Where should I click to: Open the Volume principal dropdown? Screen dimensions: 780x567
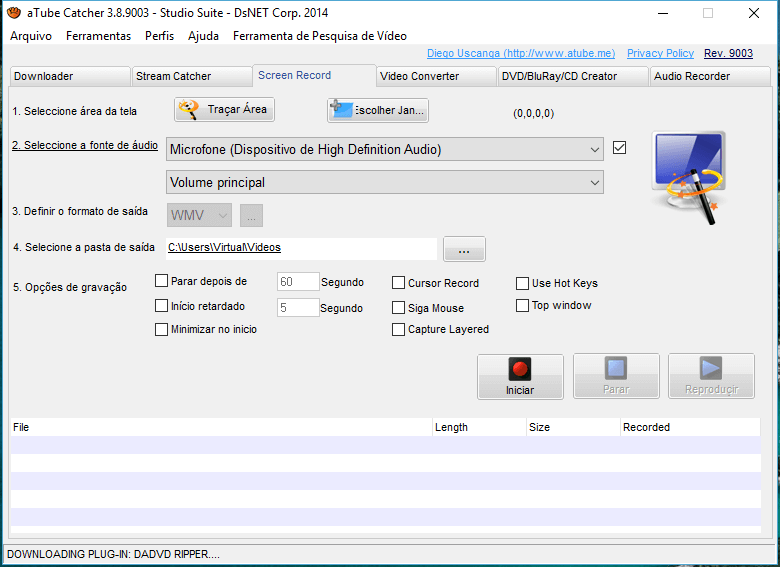[x=595, y=182]
